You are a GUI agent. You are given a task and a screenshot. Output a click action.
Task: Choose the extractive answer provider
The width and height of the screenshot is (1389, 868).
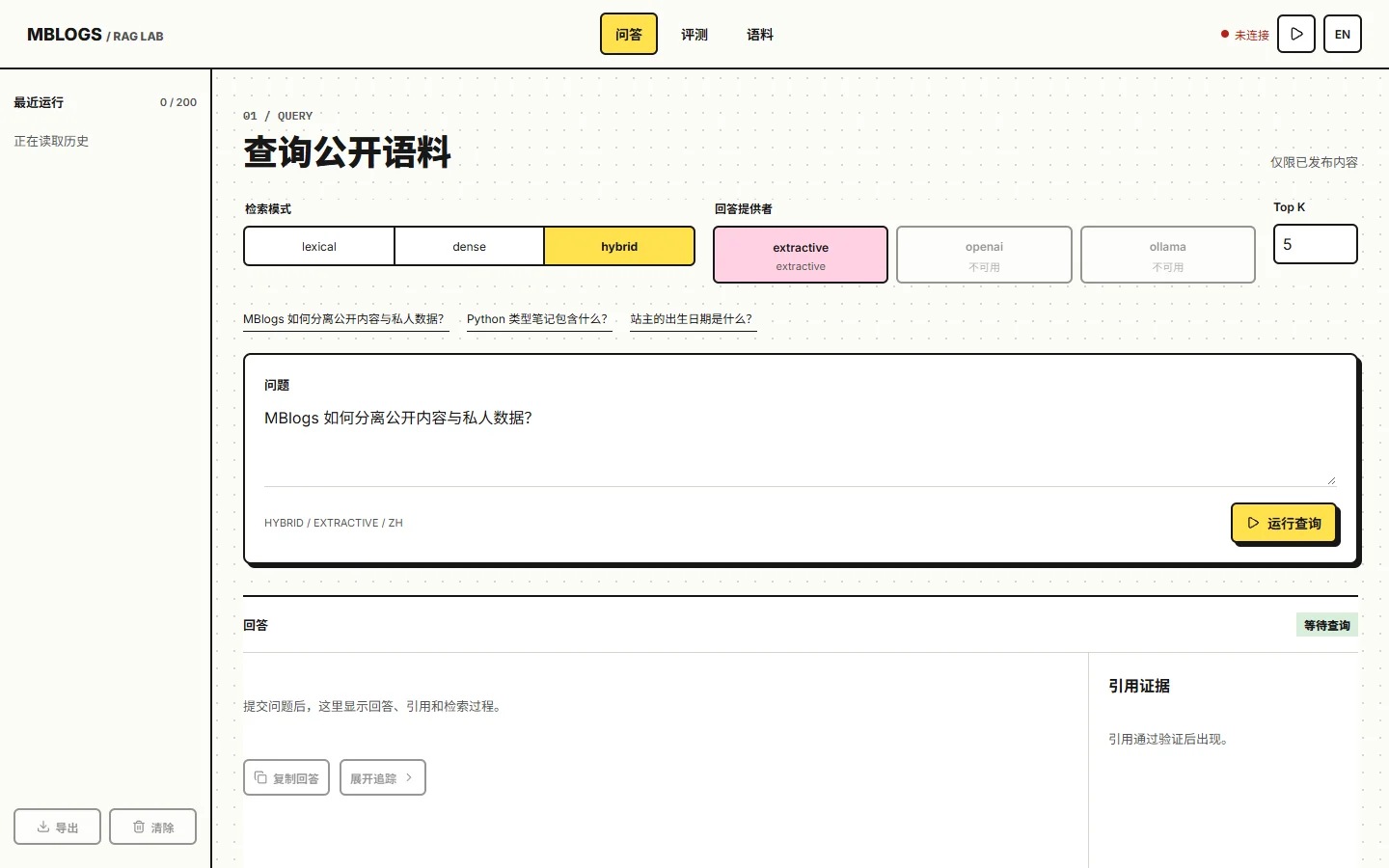pyautogui.click(x=801, y=255)
